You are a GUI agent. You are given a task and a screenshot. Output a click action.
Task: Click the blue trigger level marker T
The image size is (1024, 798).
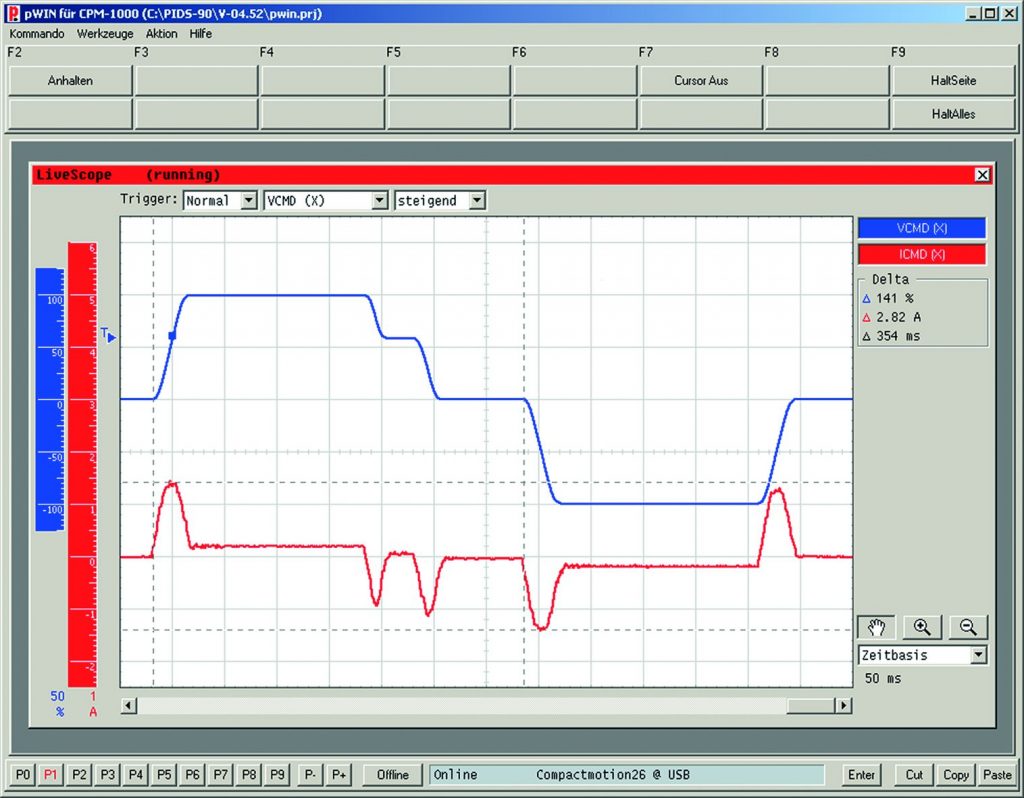(109, 336)
